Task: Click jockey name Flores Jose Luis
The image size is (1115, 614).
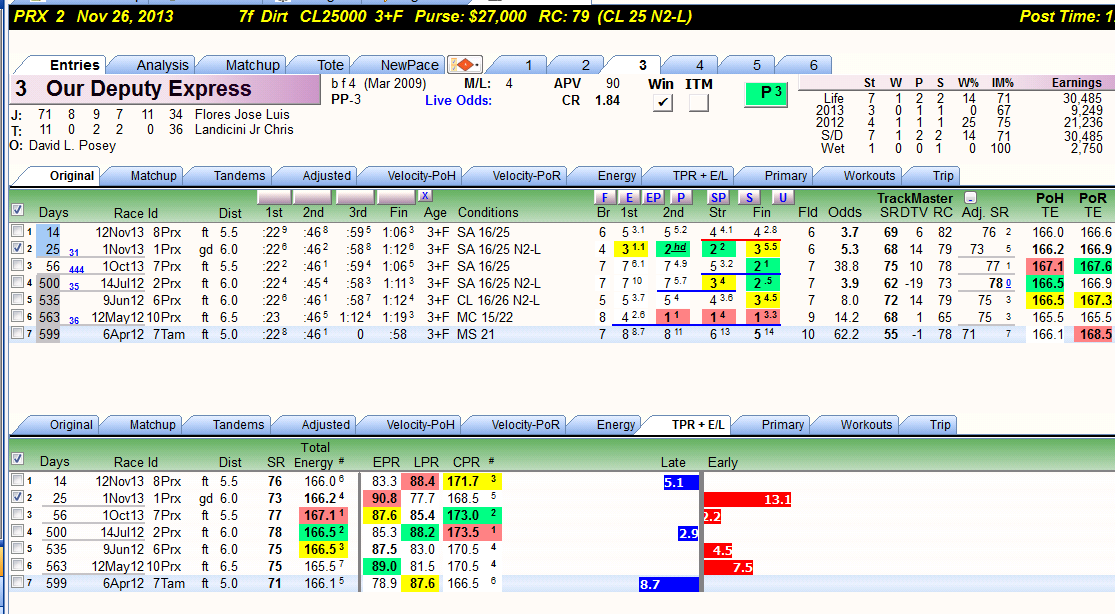Action: tap(242, 114)
